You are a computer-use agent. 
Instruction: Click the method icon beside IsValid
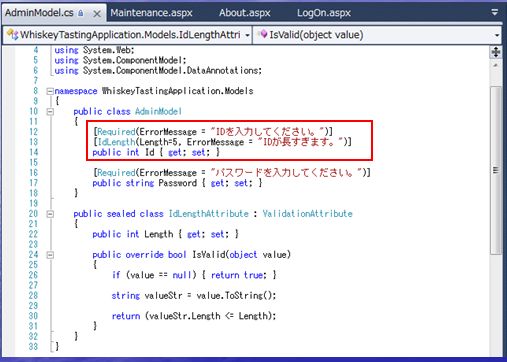(263, 34)
